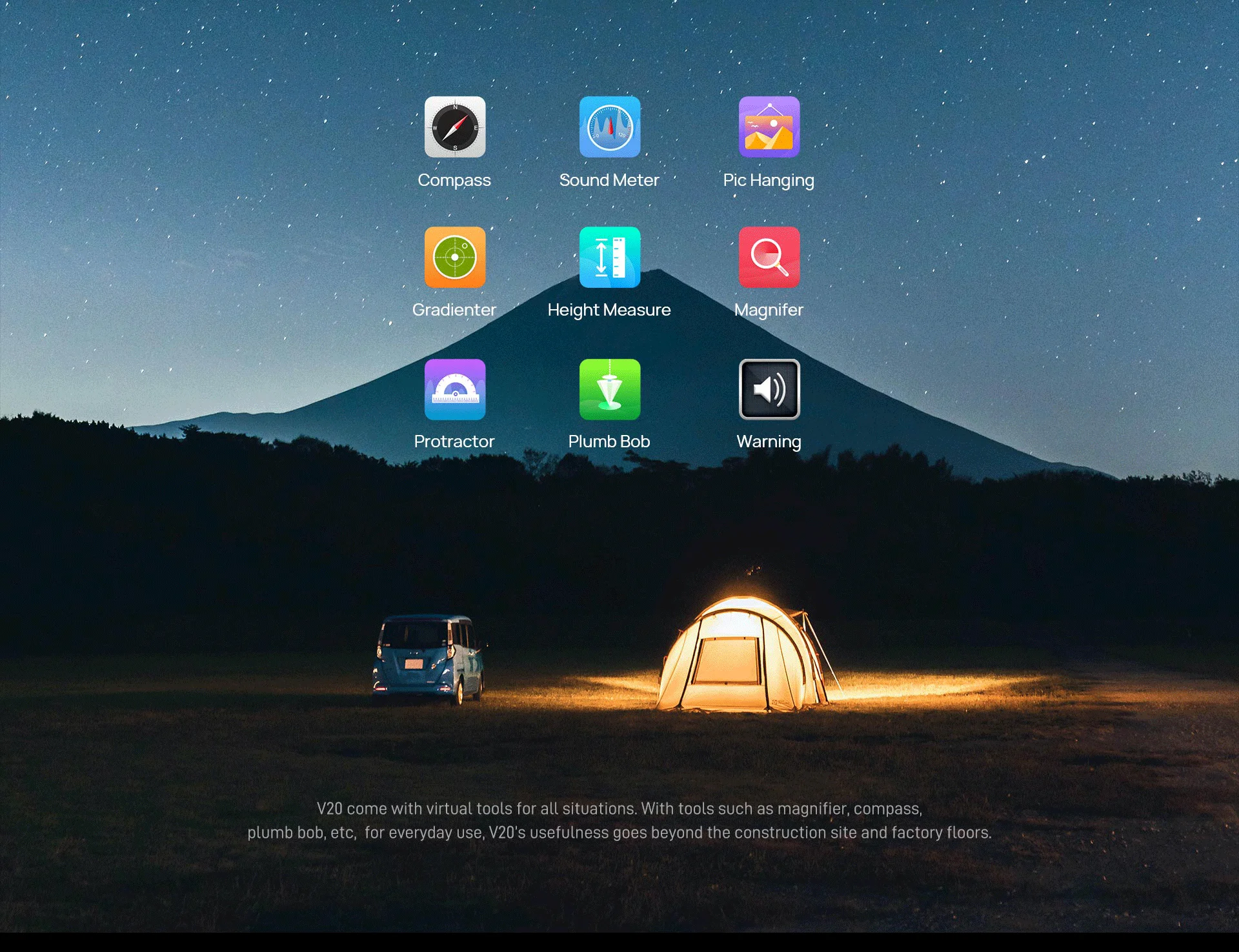Viewport: 1239px width, 952px height.
Task: Click the Height Measure label
Action: coord(609,310)
